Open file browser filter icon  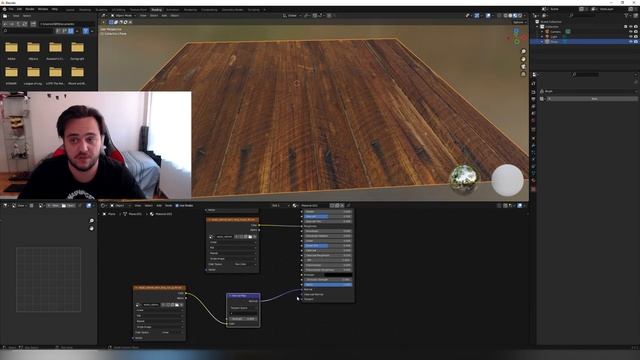[x=86, y=31]
